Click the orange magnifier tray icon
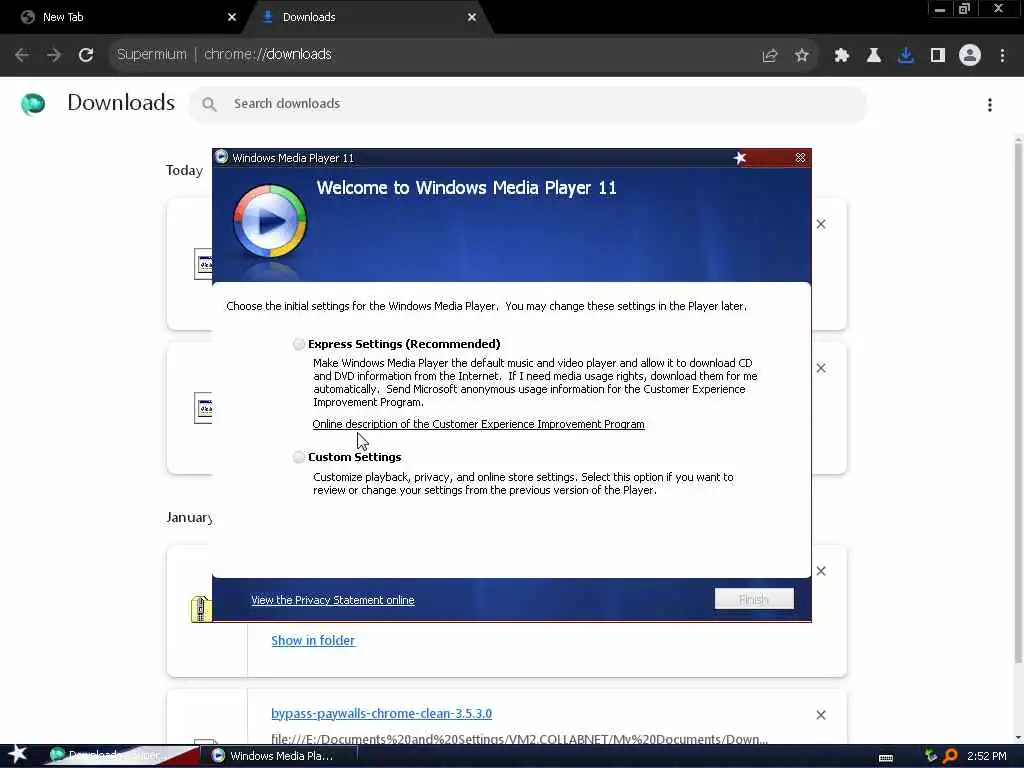The height and width of the screenshot is (768, 1024). click(950, 756)
